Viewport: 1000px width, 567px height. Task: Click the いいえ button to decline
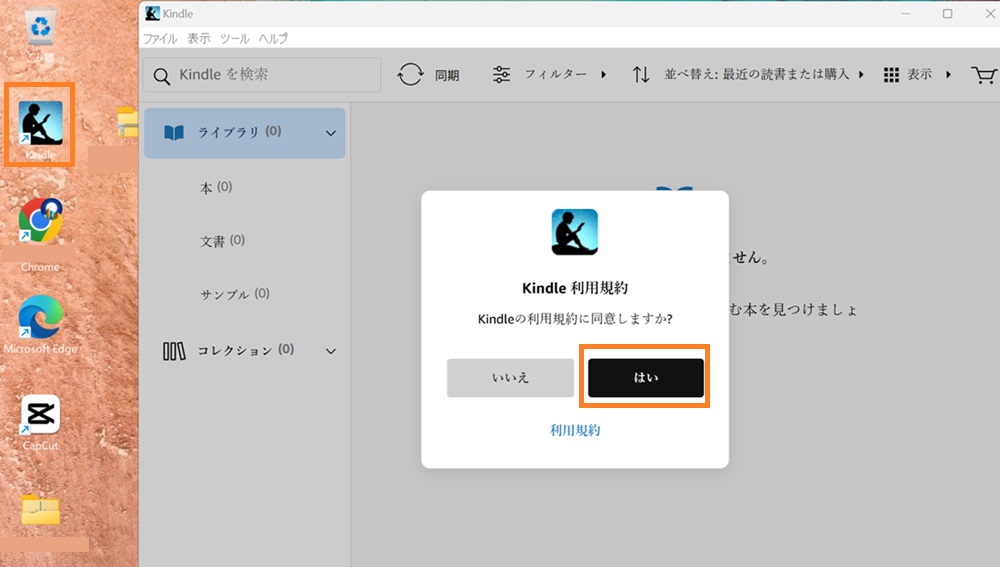pyautogui.click(x=510, y=378)
